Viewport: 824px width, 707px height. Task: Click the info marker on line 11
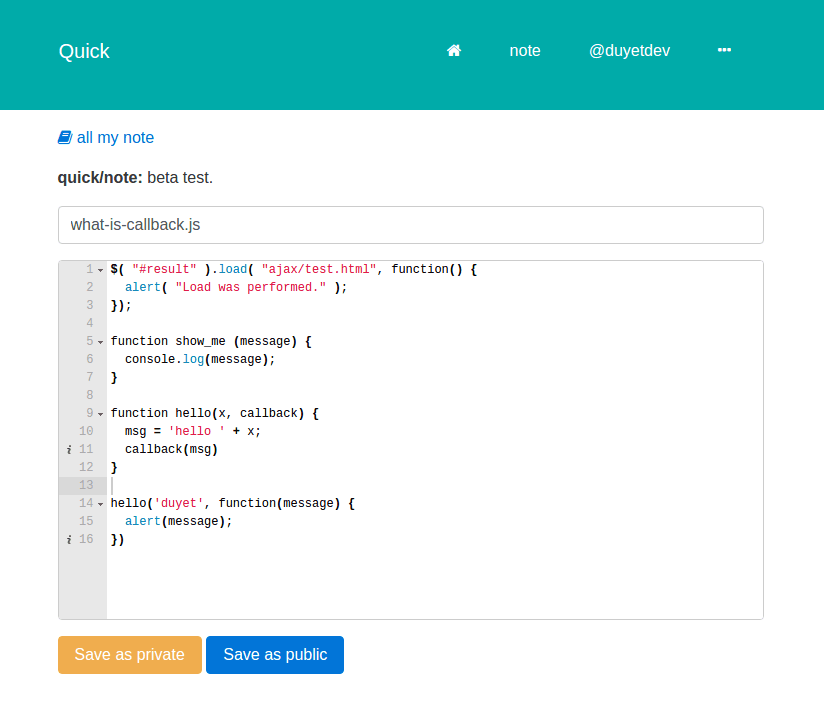click(68, 449)
